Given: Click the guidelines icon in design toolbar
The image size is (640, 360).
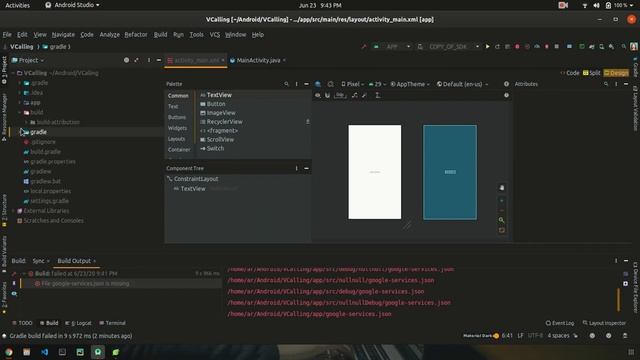Looking at the screenshot, I should tap(378, 96).
